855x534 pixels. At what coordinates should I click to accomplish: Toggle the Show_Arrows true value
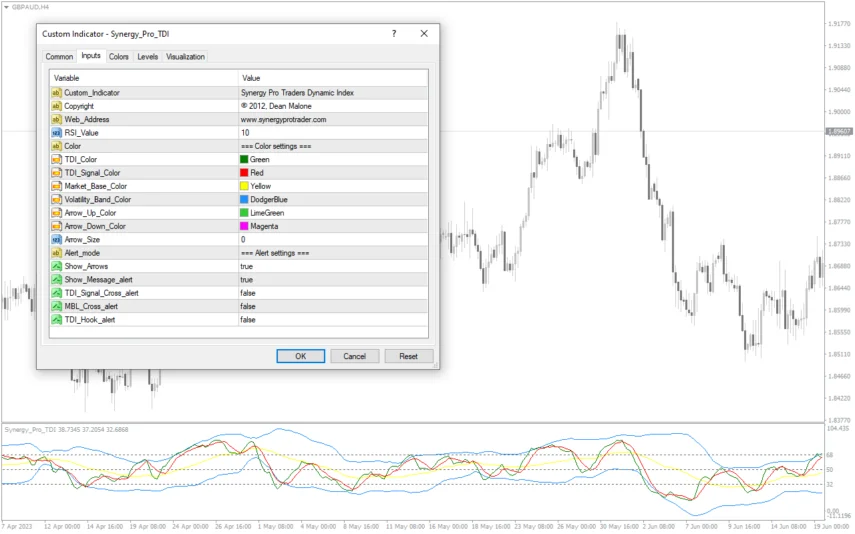(246, 267)
